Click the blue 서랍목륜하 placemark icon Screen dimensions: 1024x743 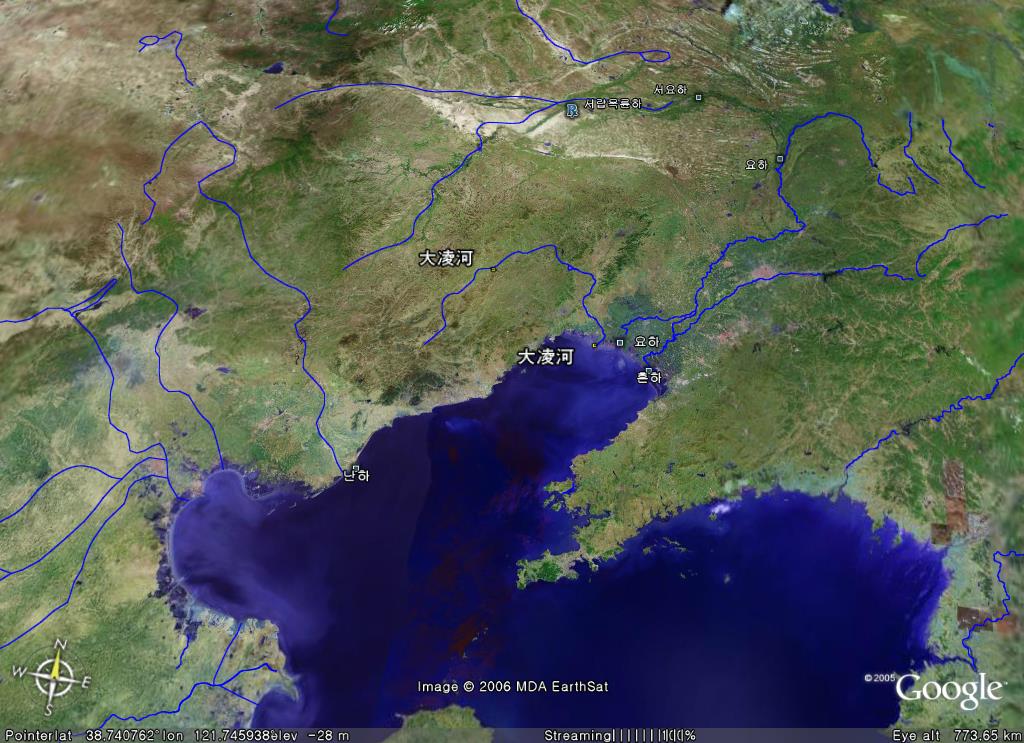point(571,110)
